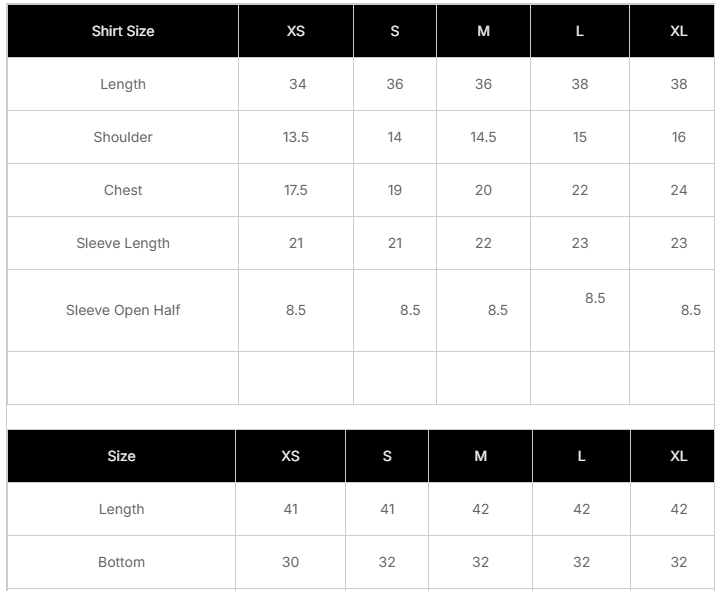Click the chest value 19 for size S
Screen dimensions: 716x591
395,190
